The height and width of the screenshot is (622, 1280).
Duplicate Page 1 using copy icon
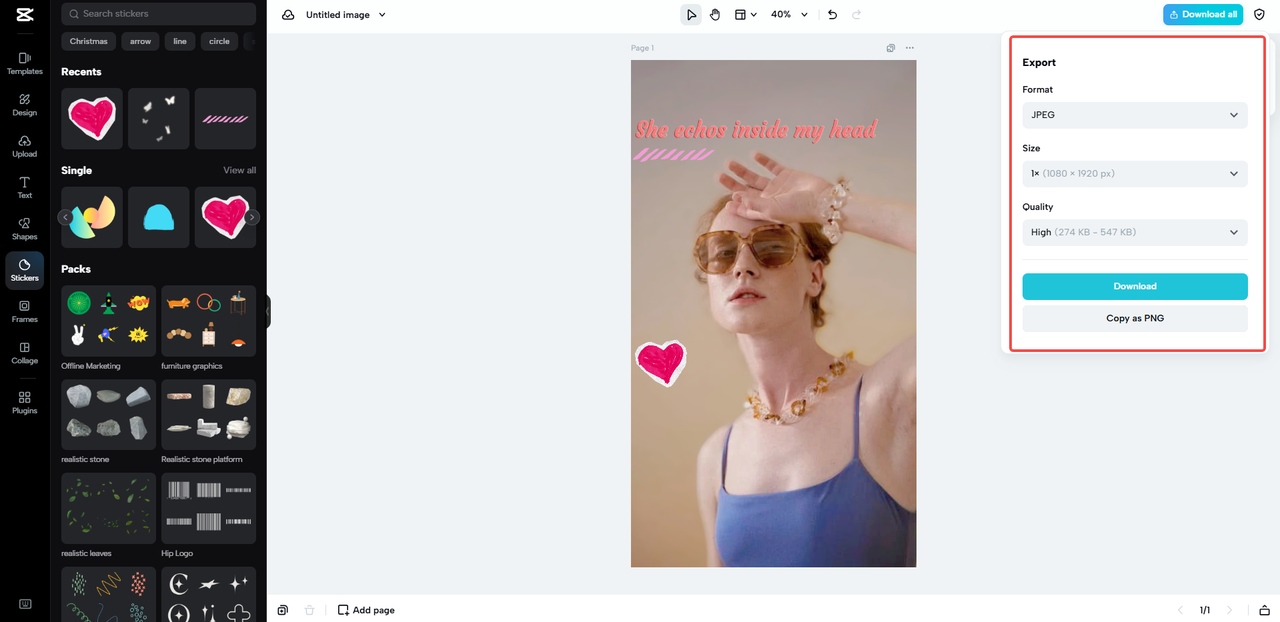click(891, 48)
